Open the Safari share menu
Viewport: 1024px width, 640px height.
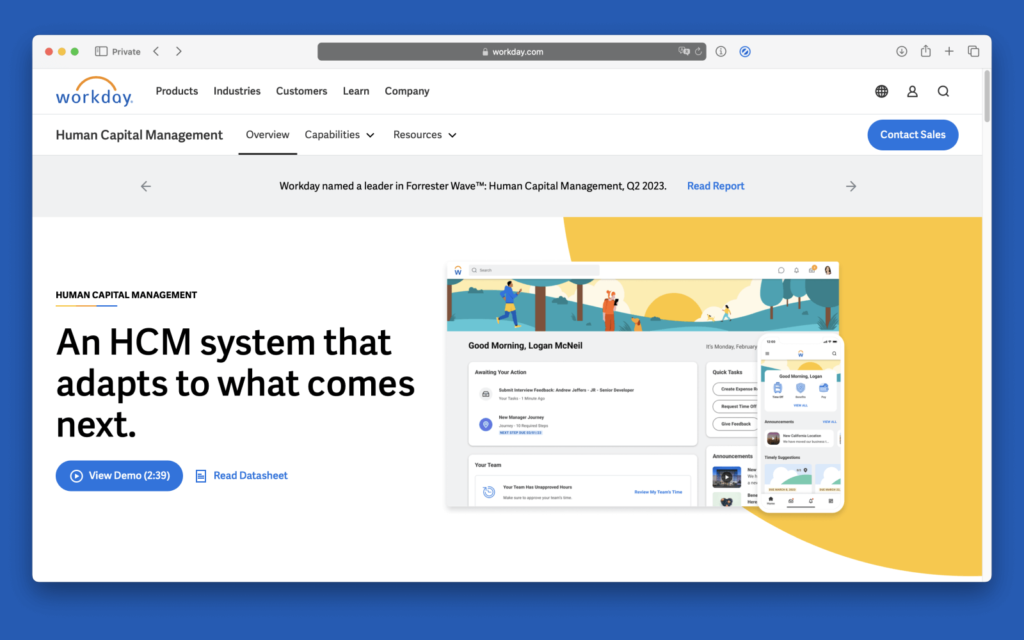[x=925, y=51]
